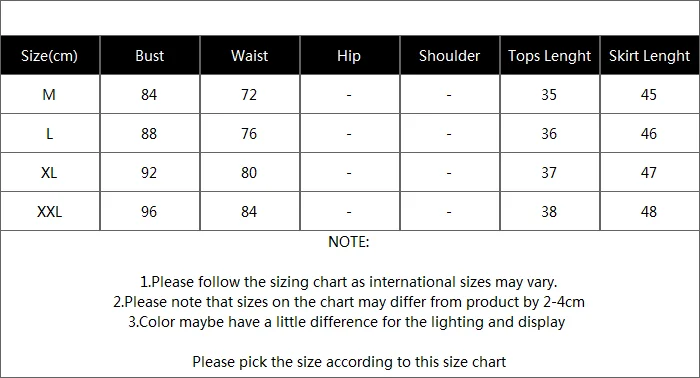The image size is (700, 378).
Task: Click bust value 92 for XL
Action: [149, 173]
